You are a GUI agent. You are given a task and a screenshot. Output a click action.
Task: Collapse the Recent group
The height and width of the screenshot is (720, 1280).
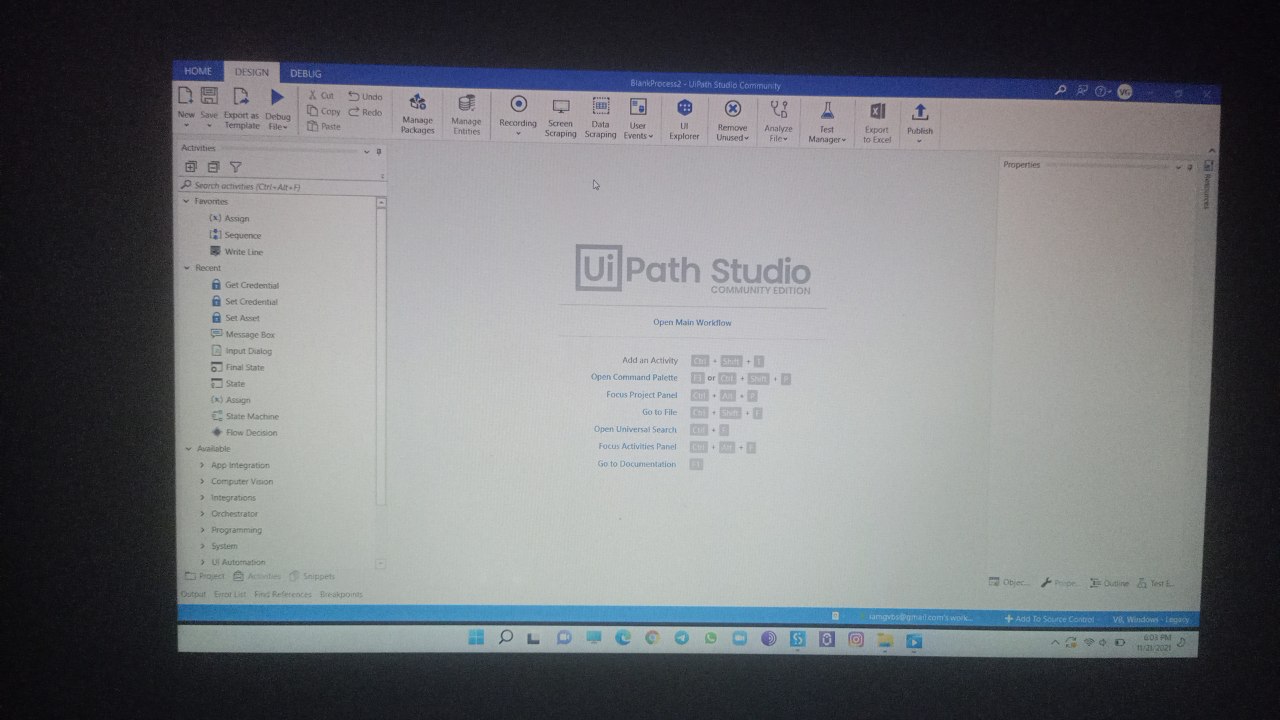pos(186,268)
